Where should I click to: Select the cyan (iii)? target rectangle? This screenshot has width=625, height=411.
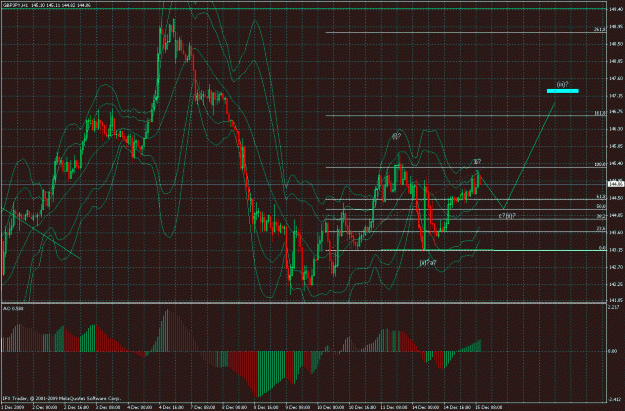[x=562, y=91]
